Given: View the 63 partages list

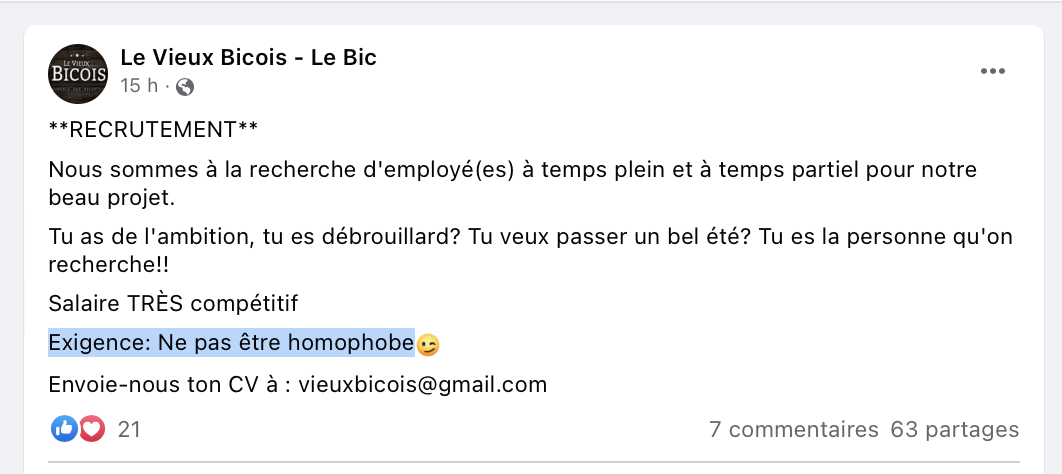Looking at the screenshot, I should (x=955, y=429).
